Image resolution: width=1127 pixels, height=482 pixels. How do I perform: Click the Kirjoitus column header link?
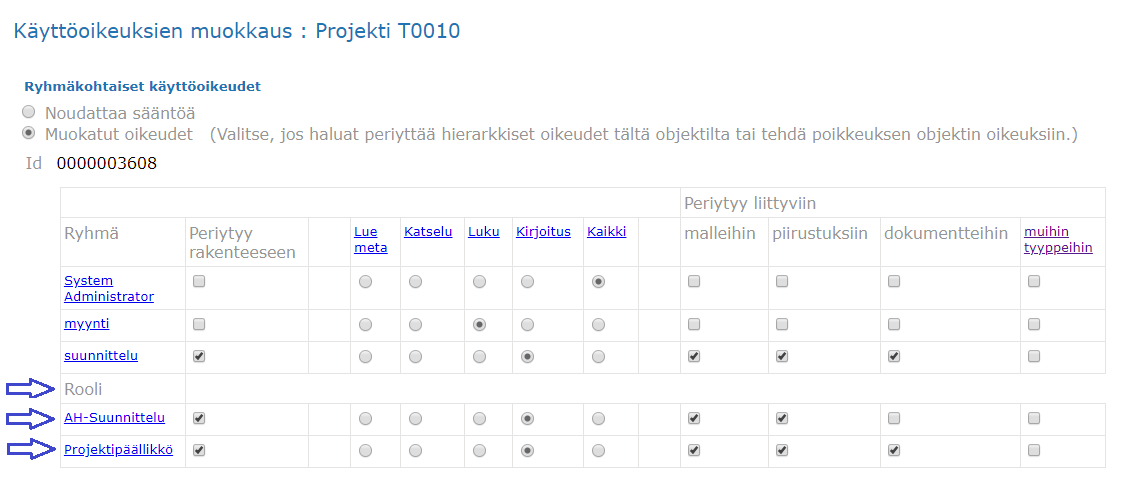click(x=543, y=232)
